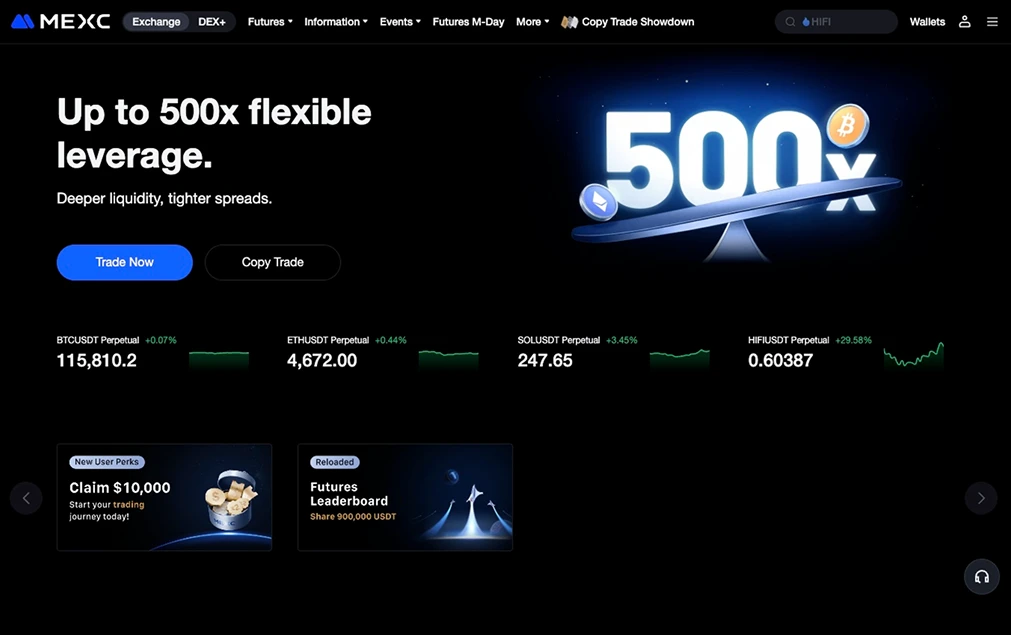Click the search magnifier icon
The width and height of the screenshot is (1011, 635).
(790, 22)
